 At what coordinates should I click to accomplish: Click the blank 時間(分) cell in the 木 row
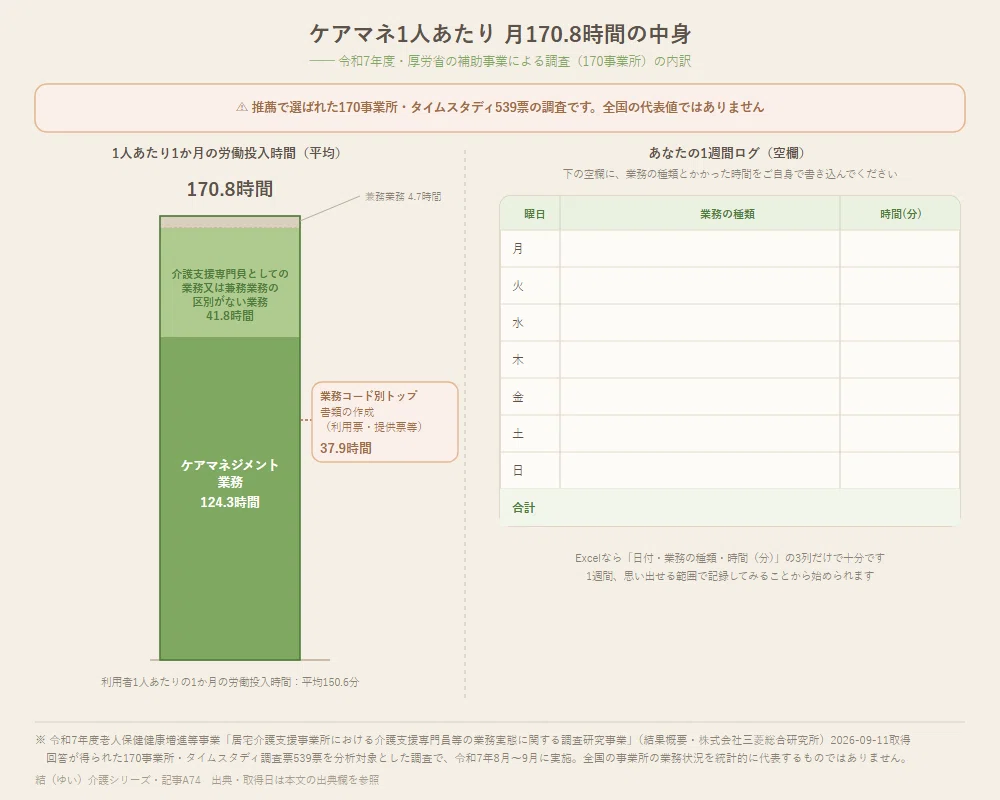tap(900, 360)
